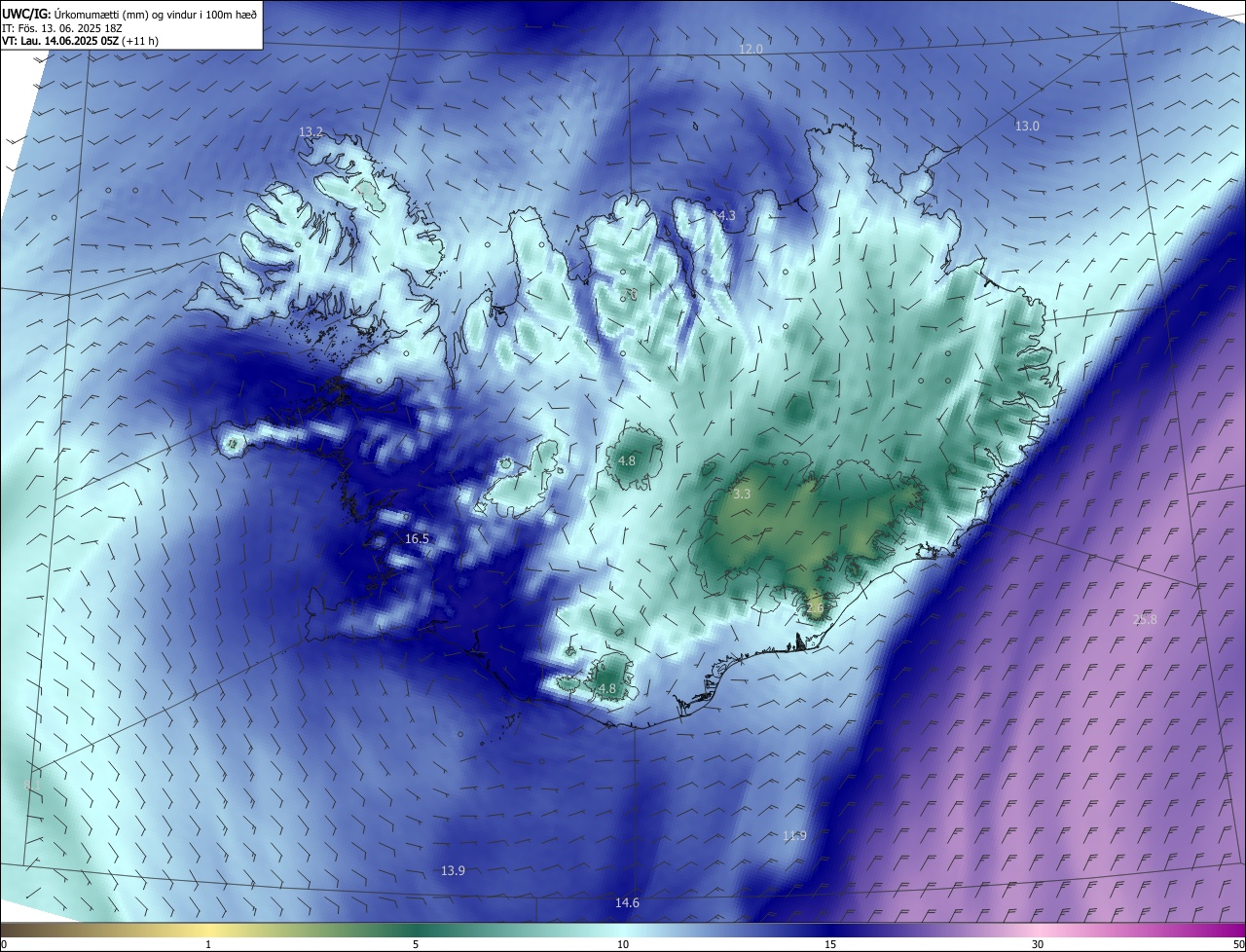Click the 10 tick on the color scale
Viewport: 1246px width, 952px height.
pos(623,944)
